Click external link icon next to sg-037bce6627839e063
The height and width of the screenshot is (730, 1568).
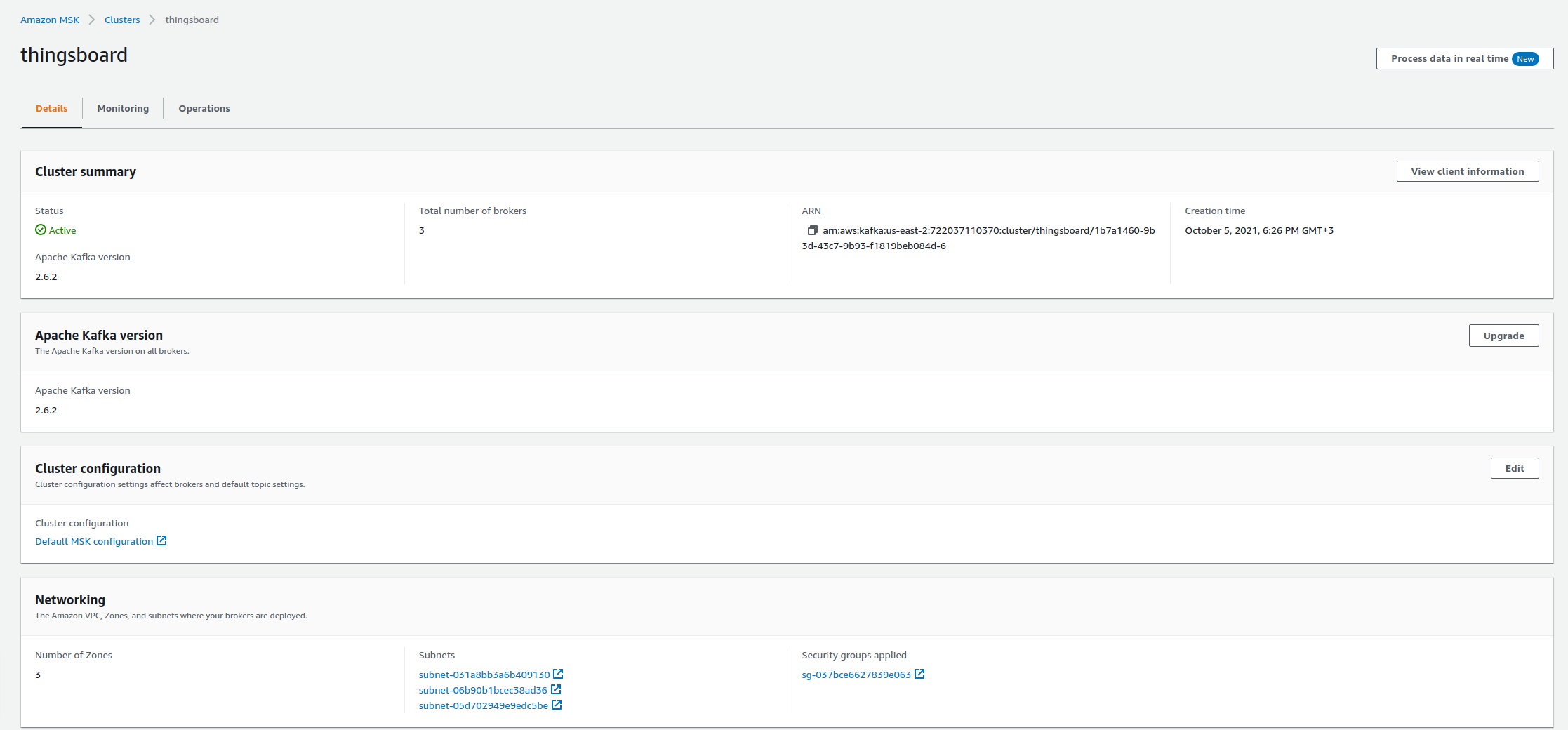pos(919,674)
